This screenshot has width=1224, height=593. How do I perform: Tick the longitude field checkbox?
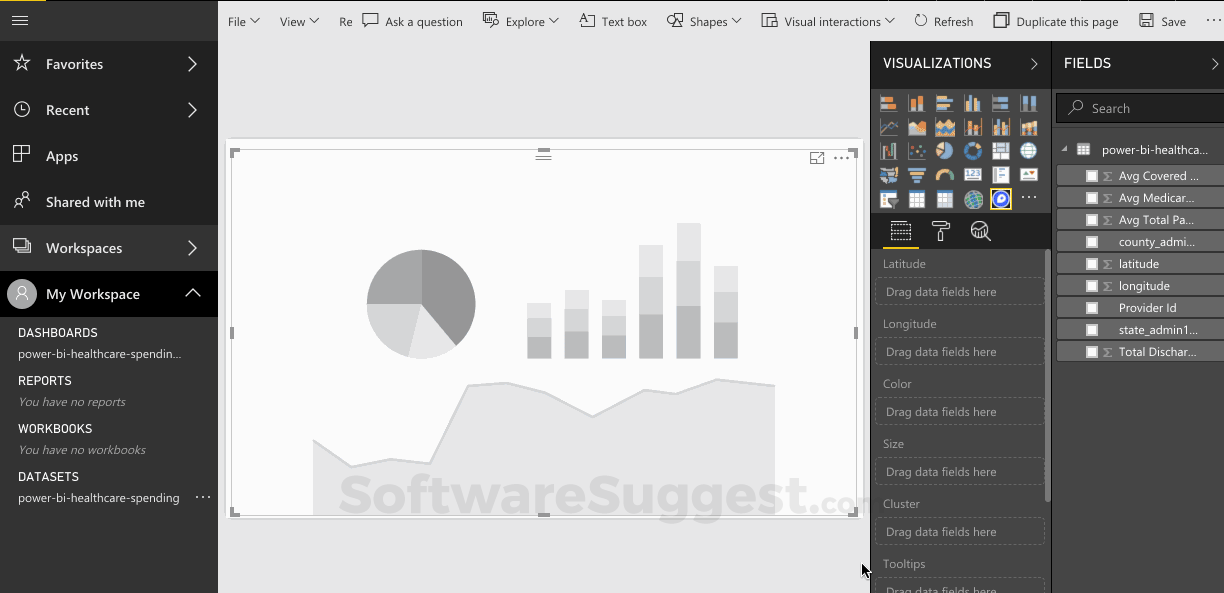tap(1092, 286)
